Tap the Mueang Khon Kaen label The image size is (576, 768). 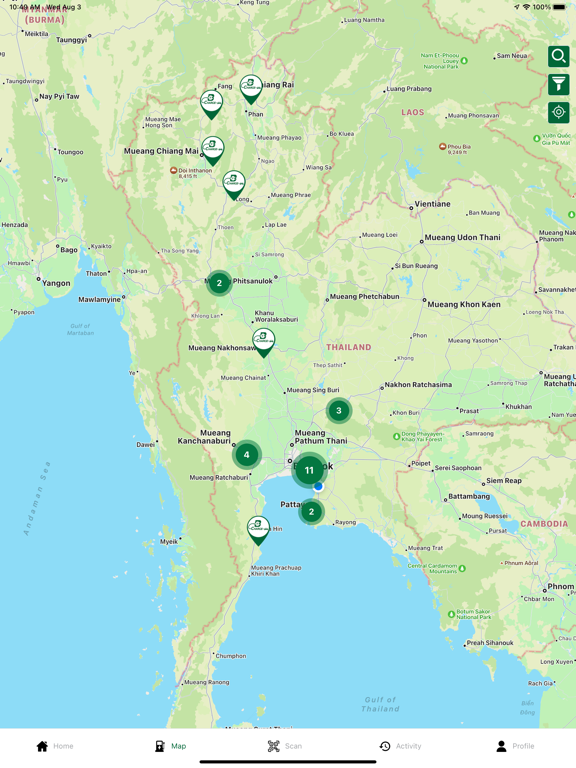tap(464, 304)
